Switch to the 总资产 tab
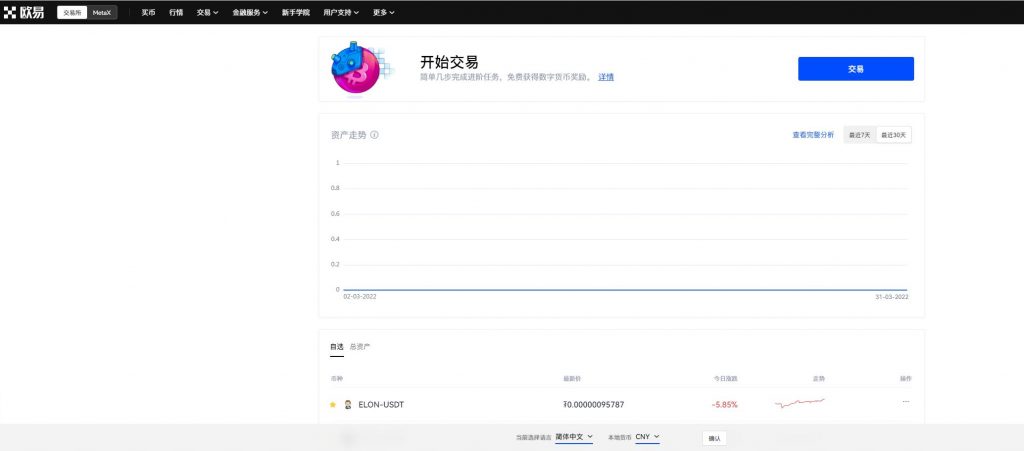This screenshot has width=1024, height=451. pyautogui.click(x=360, y=347)
